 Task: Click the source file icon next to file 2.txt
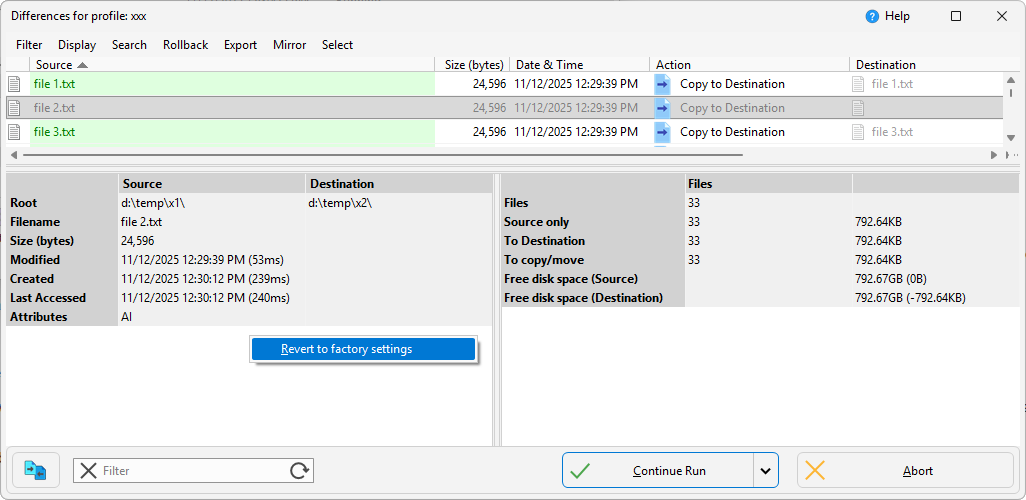pos(15,108)
